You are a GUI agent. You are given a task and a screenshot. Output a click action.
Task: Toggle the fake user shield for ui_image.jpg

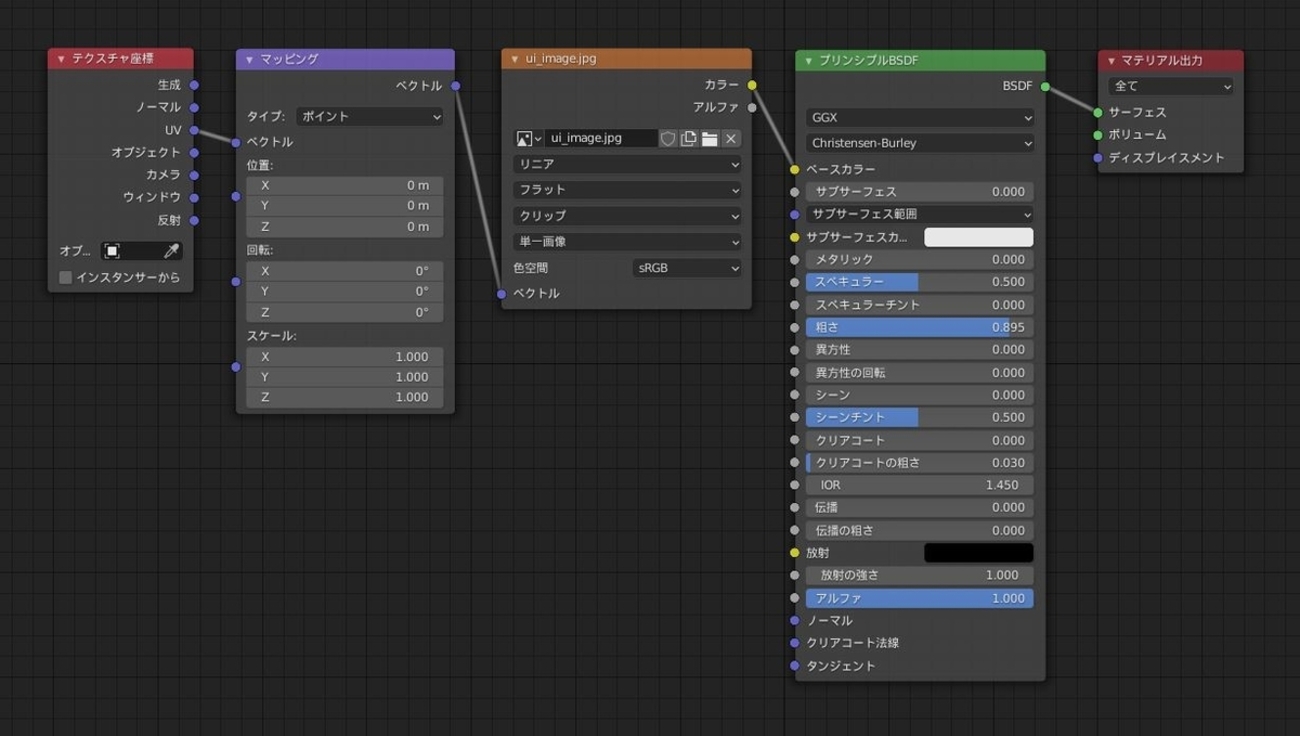click(667, 138)
